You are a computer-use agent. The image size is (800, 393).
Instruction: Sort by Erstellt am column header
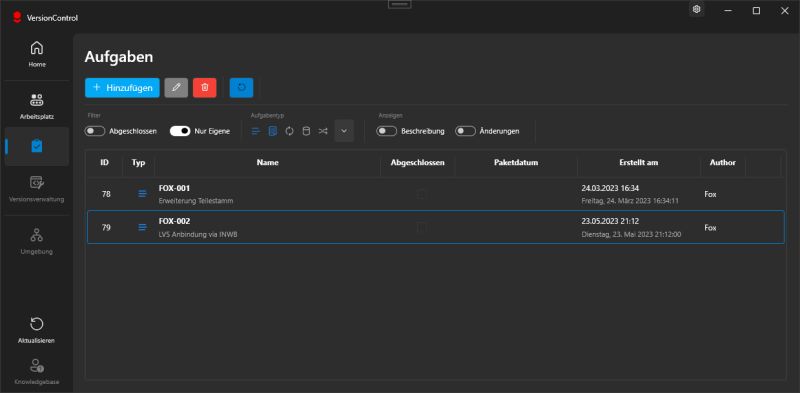pos(638,163)
